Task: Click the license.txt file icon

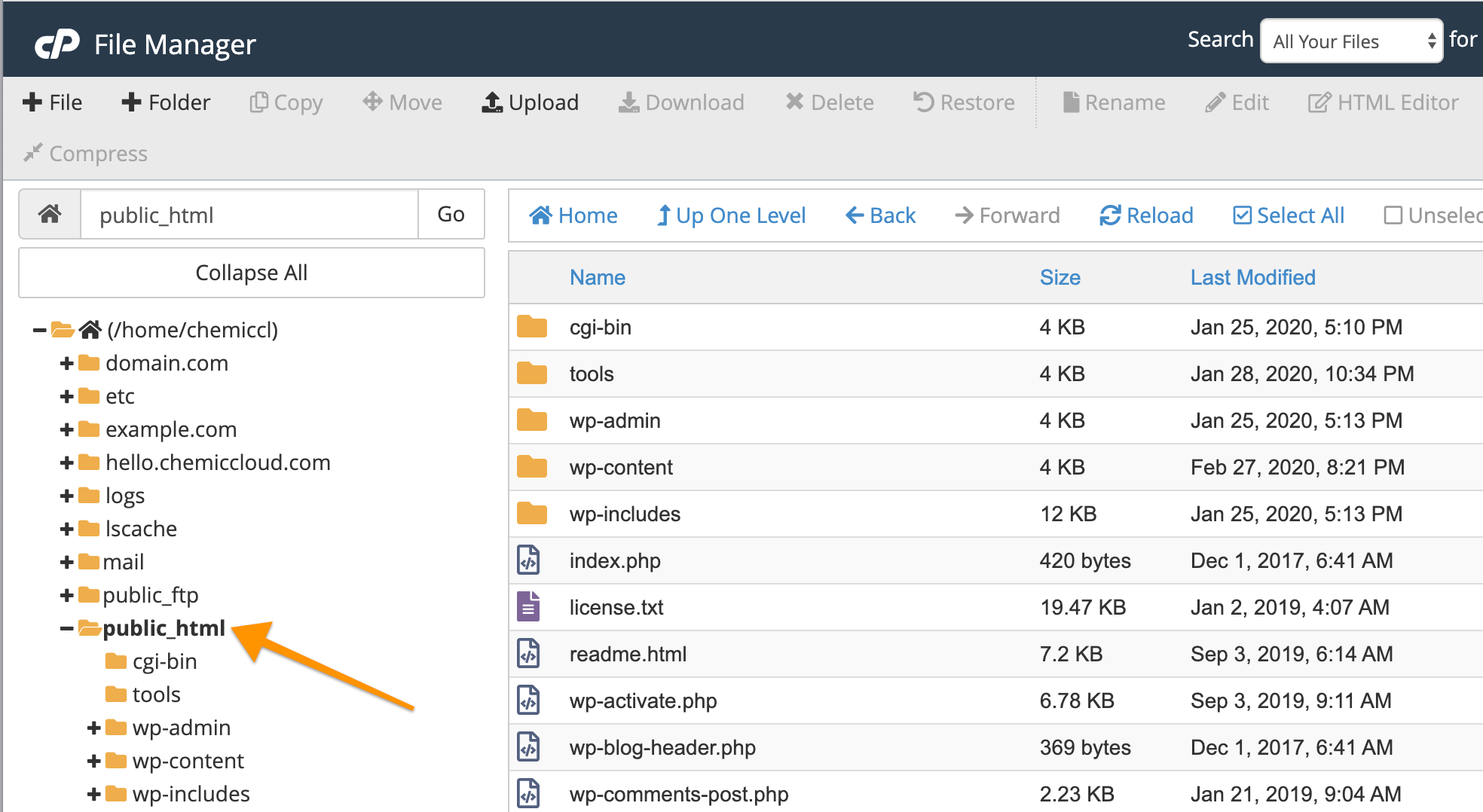Action: point(529,607)
